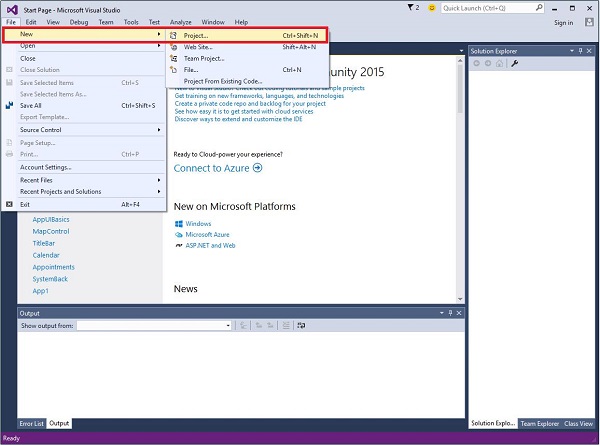Choose Save All in the File menu
This screenshot has height=445, width=600.
click(x=84, y=106)
